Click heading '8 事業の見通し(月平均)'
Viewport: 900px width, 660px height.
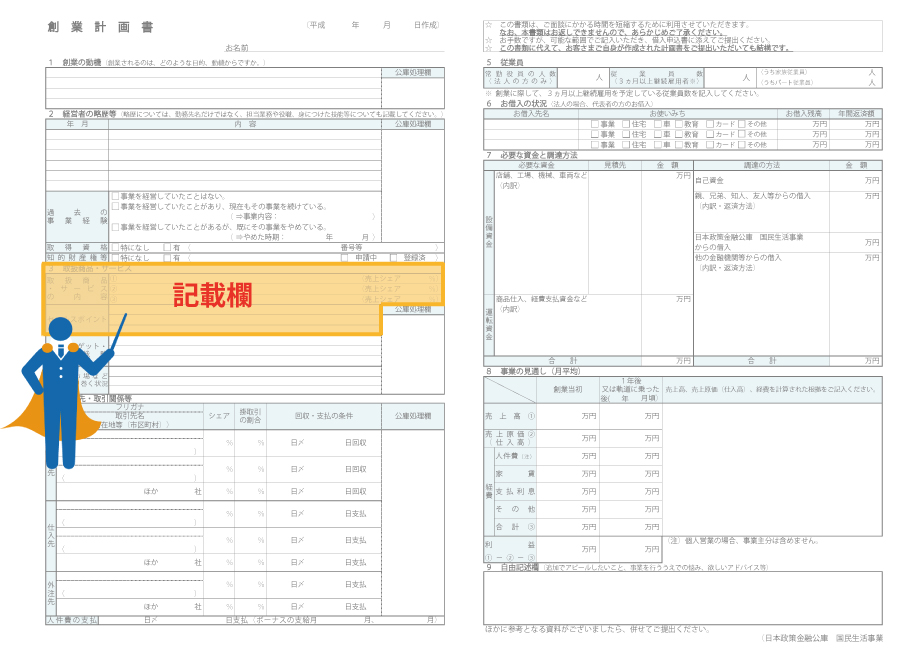pyautogui.click(x=533, y=371)
